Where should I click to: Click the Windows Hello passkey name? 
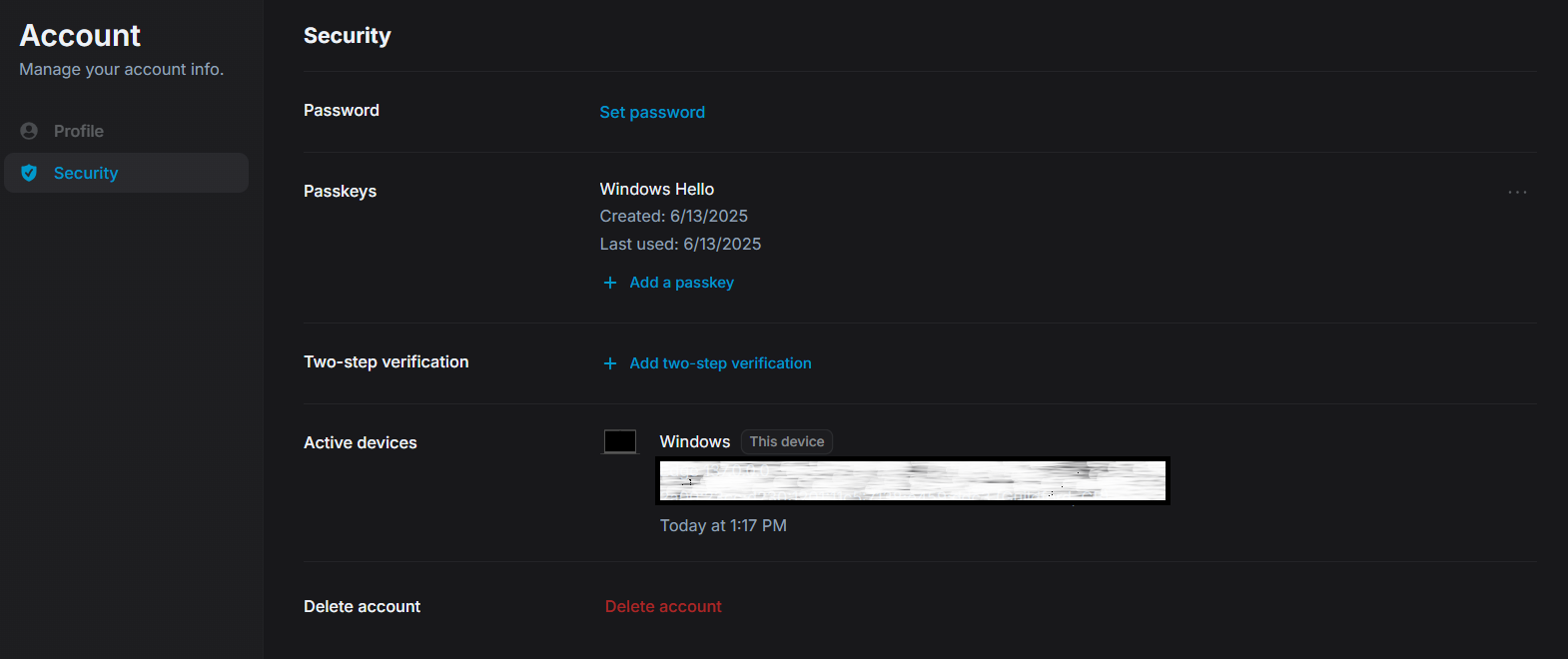click(x=657, y=189)
